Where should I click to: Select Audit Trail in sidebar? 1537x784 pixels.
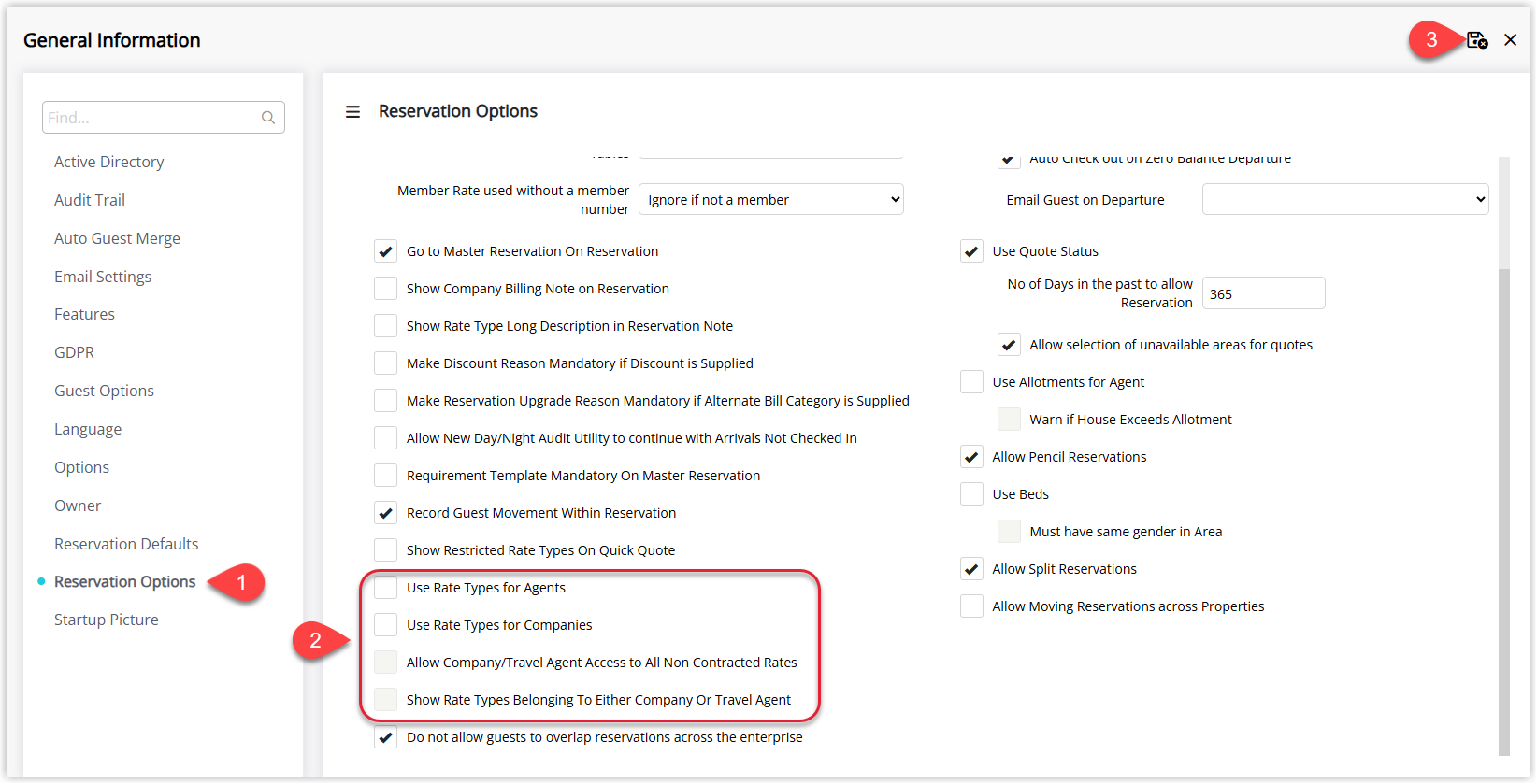pos(90,200)
